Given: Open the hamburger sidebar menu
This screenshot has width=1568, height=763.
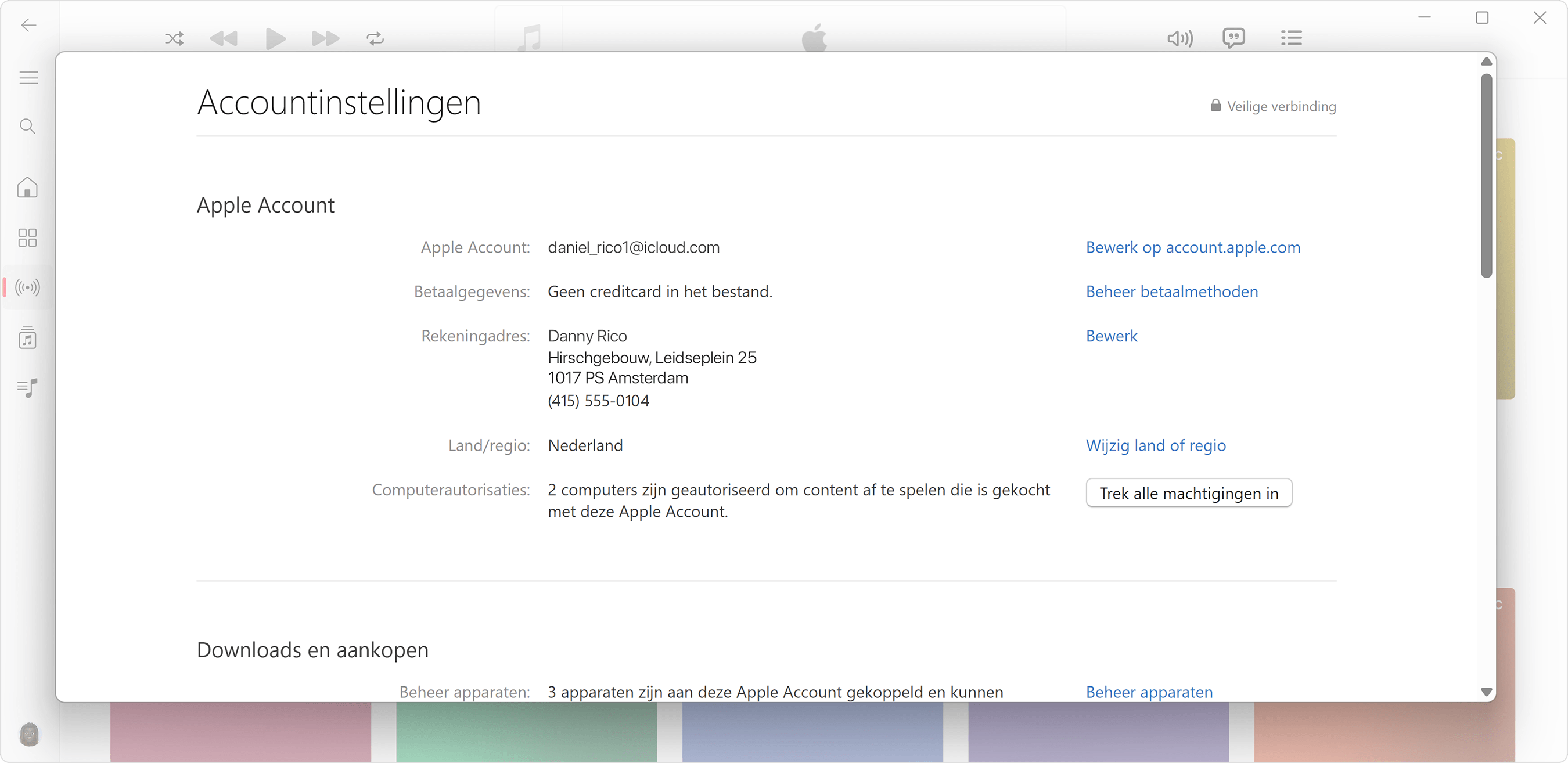Looking at the screenshot, I should point(28,78).
